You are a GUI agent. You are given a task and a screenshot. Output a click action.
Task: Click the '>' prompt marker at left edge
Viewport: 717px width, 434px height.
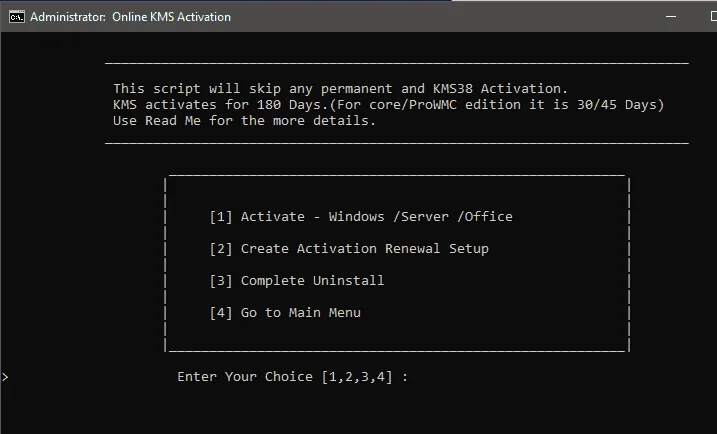click(5, 377)
